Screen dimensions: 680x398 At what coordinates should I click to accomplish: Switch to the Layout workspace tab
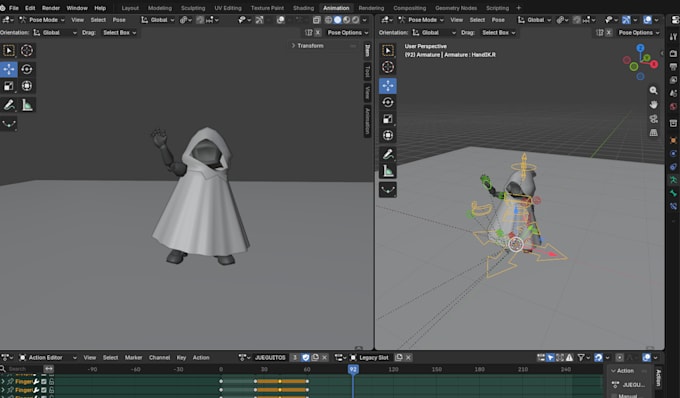point(130,8)
